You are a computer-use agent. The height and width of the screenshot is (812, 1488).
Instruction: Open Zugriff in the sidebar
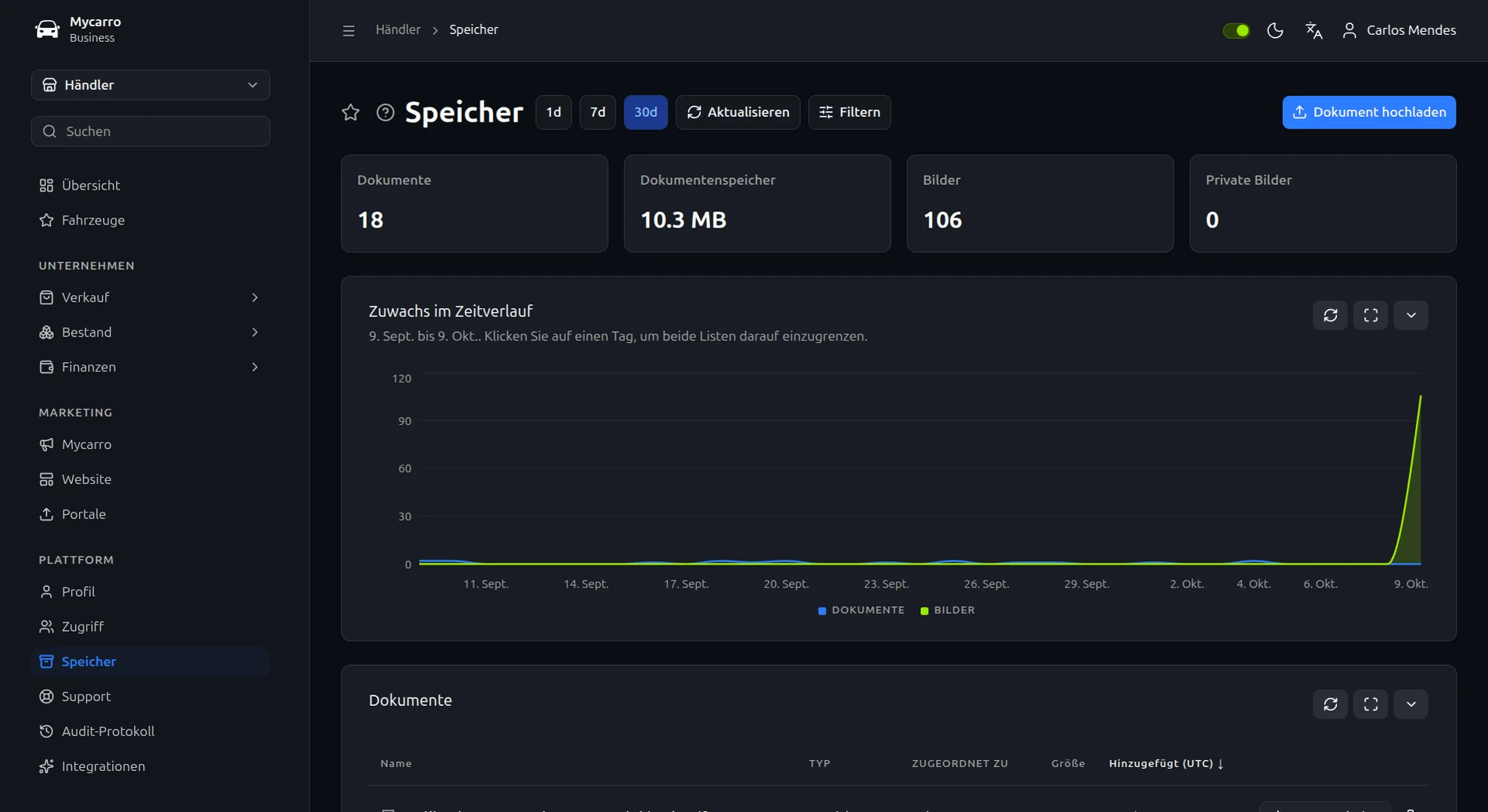150,626
